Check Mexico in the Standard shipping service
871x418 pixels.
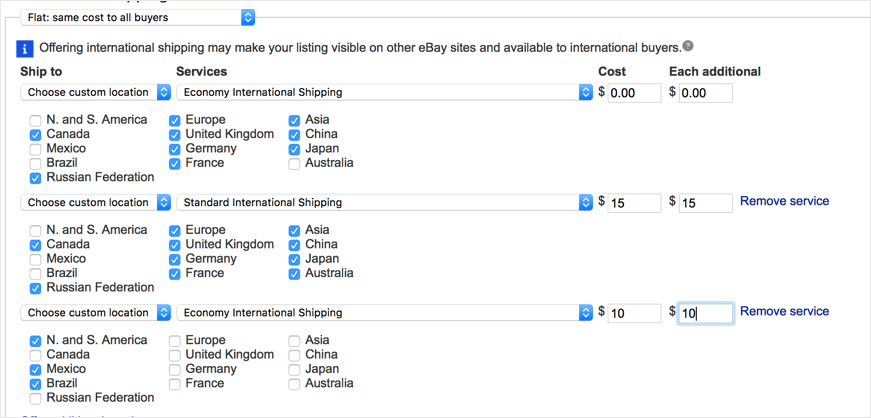point(36,259)
